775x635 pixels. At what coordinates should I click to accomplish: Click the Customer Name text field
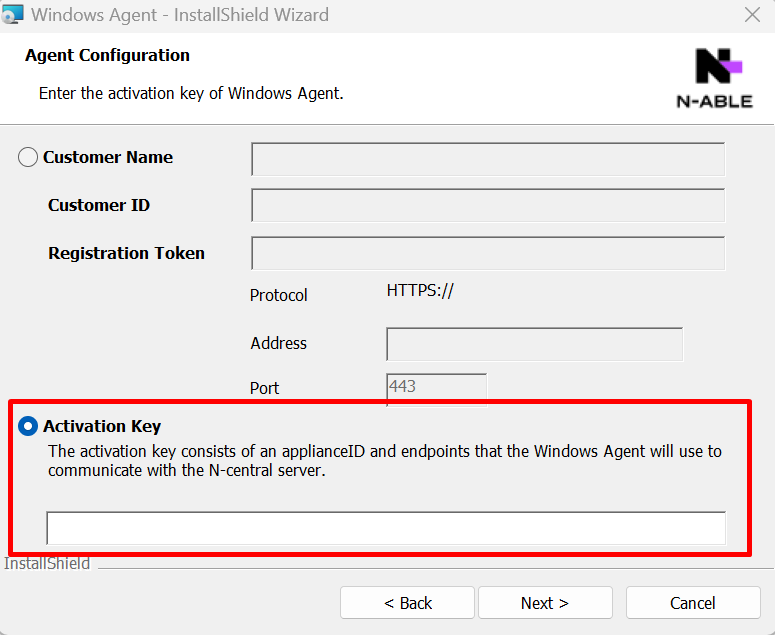tap(488, 159)
